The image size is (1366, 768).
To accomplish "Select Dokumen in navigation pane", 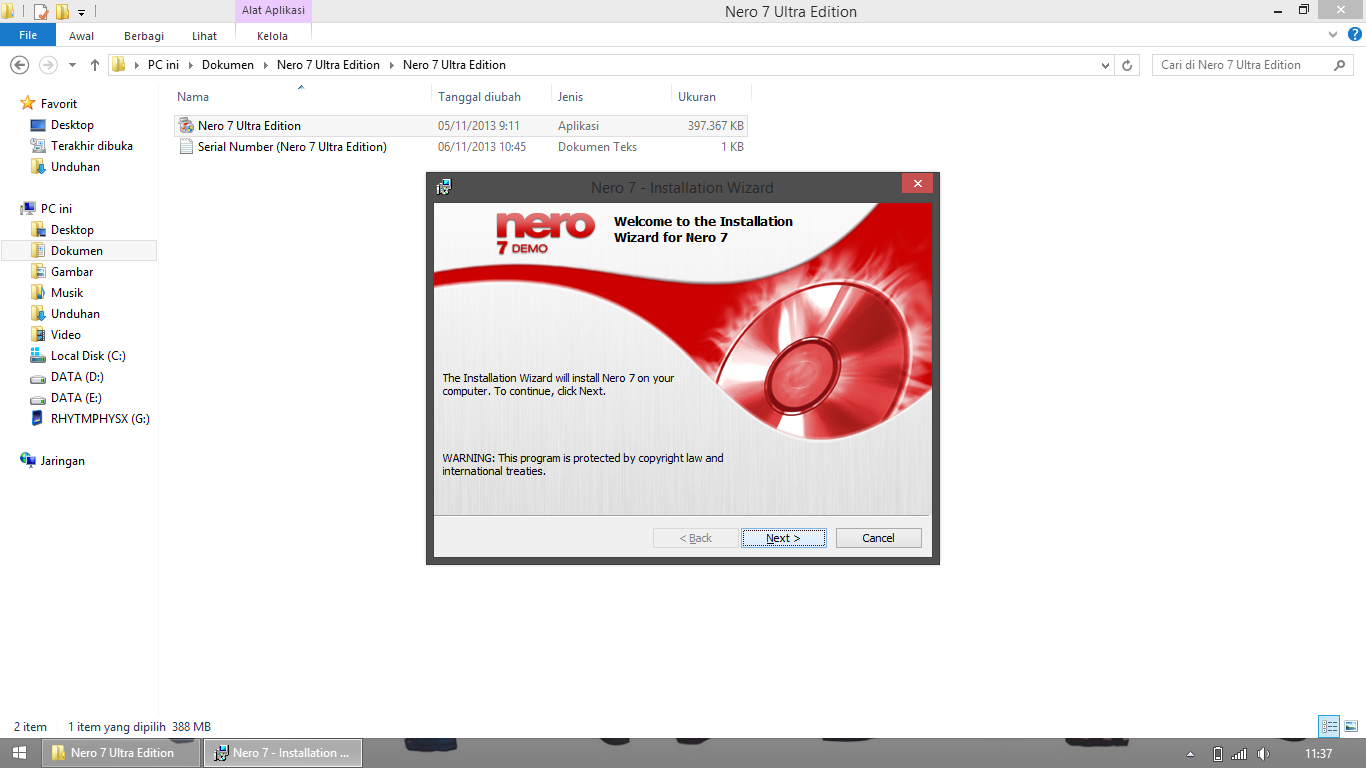I will click(78, 251).
